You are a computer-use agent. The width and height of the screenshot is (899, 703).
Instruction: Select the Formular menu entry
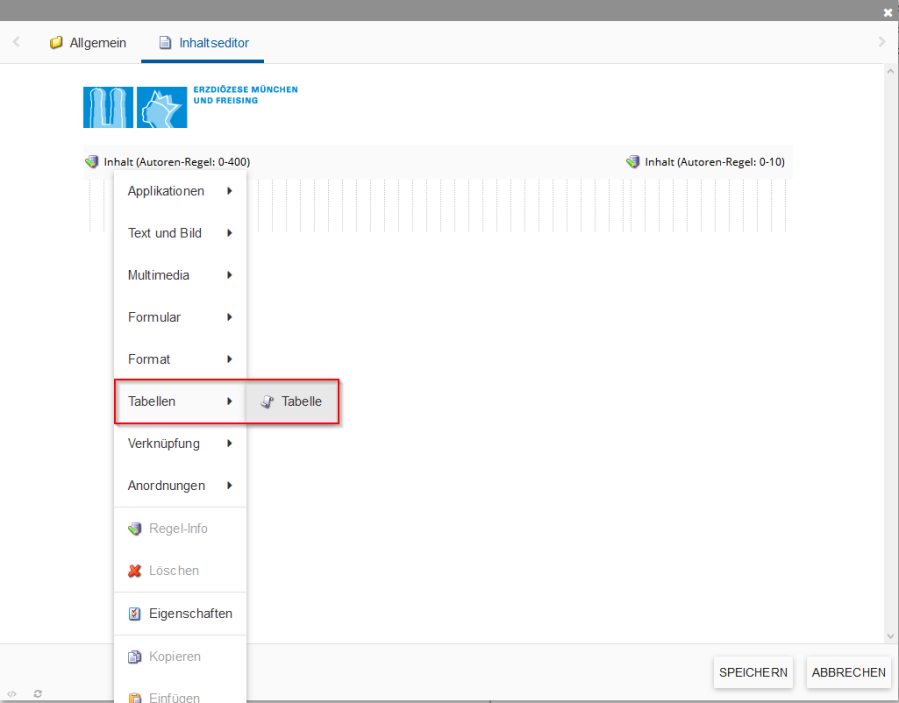coord(154,317)
